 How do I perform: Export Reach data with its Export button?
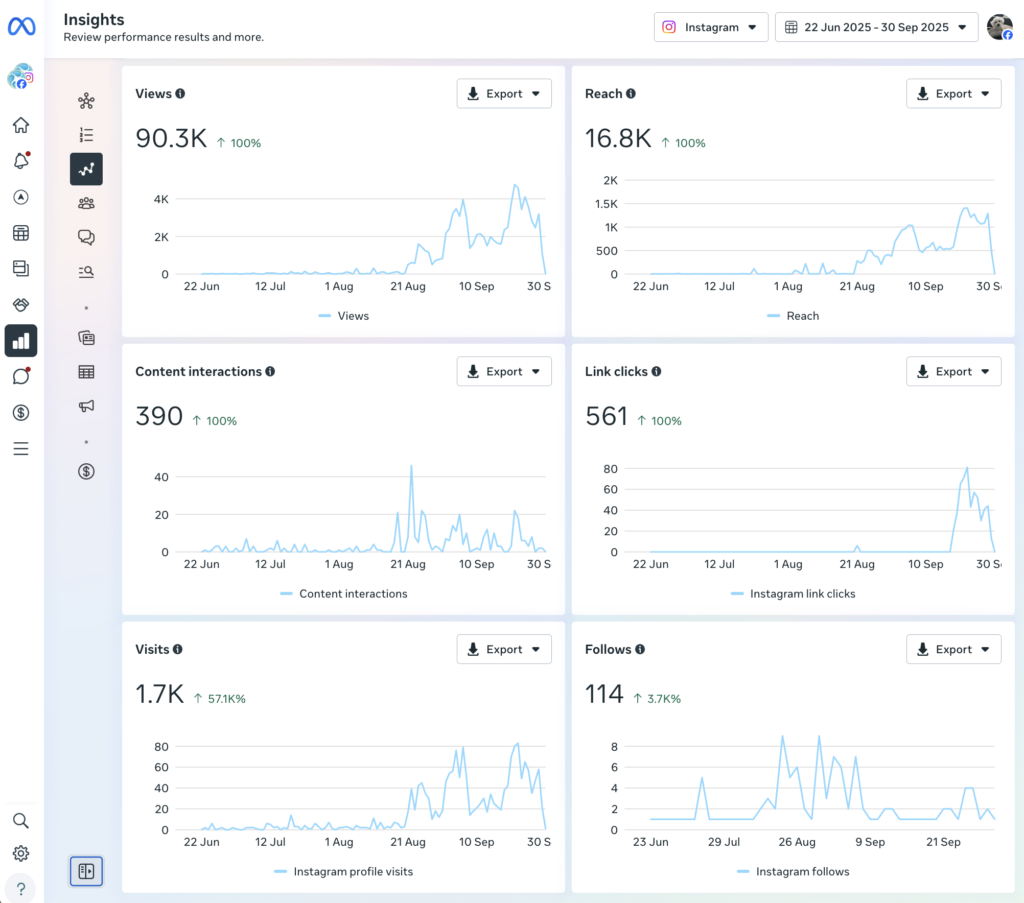[947, 92]
